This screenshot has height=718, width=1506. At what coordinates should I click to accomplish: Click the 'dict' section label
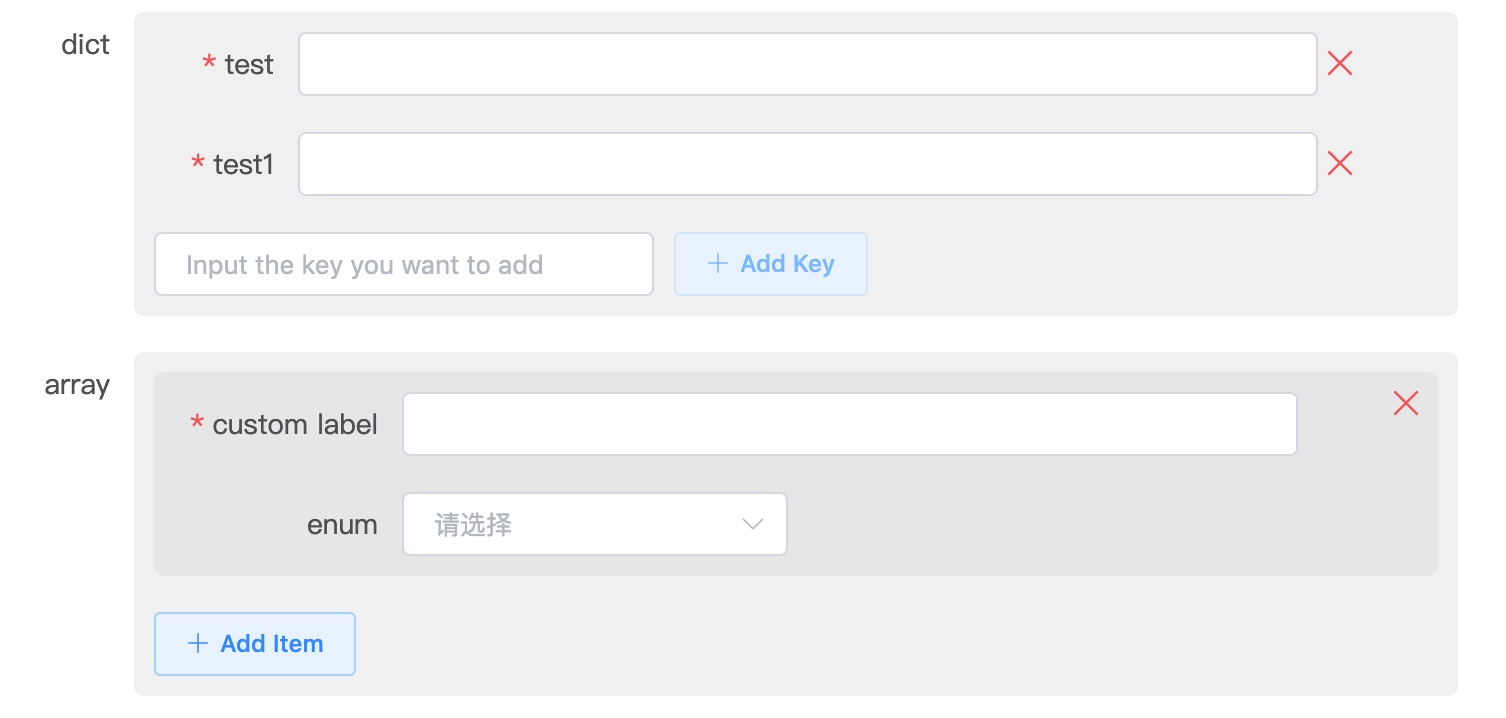point(85,45)
